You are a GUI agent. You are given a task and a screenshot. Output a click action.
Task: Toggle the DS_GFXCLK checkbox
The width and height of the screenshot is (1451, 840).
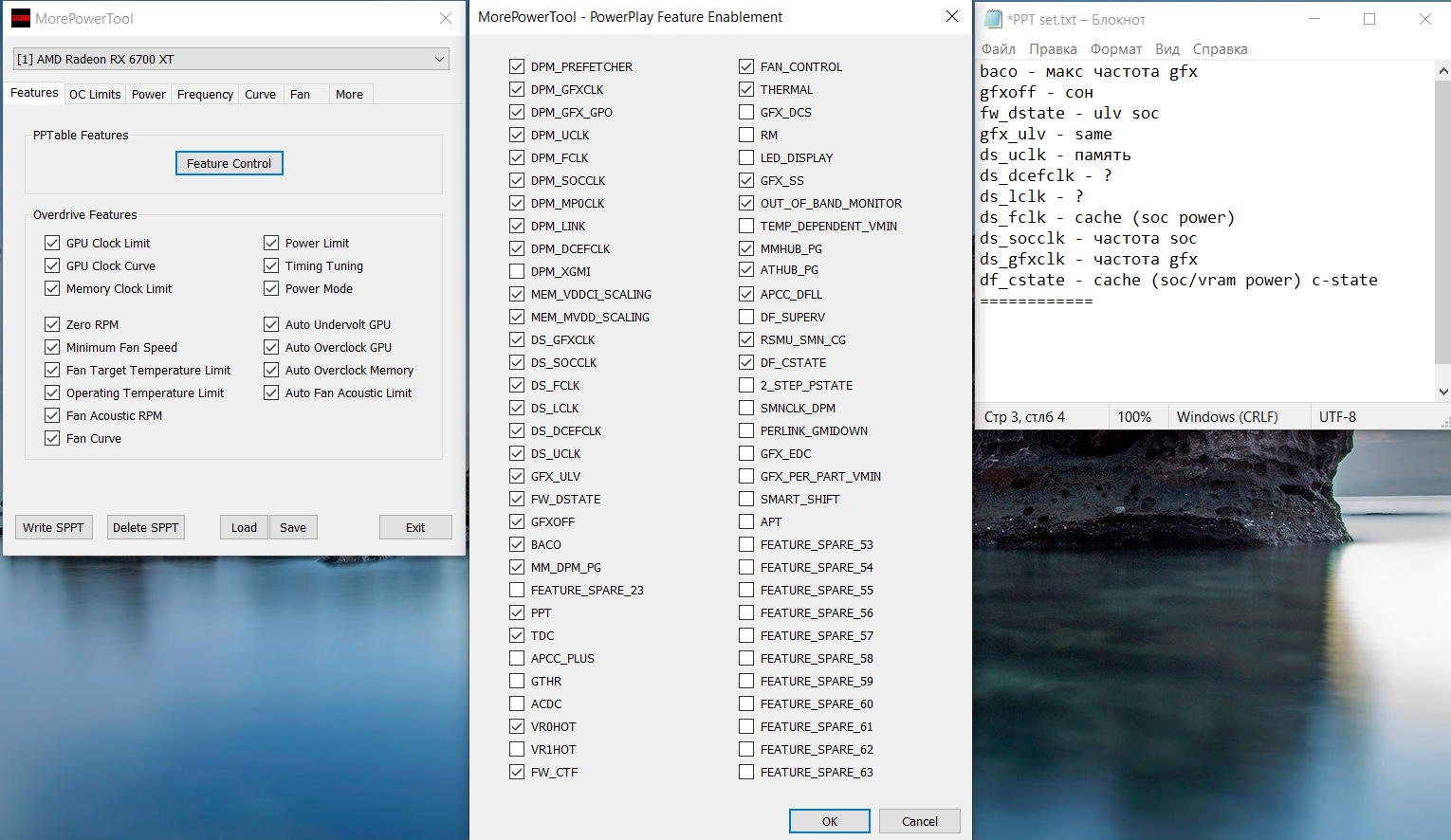(x=517, y=339)
